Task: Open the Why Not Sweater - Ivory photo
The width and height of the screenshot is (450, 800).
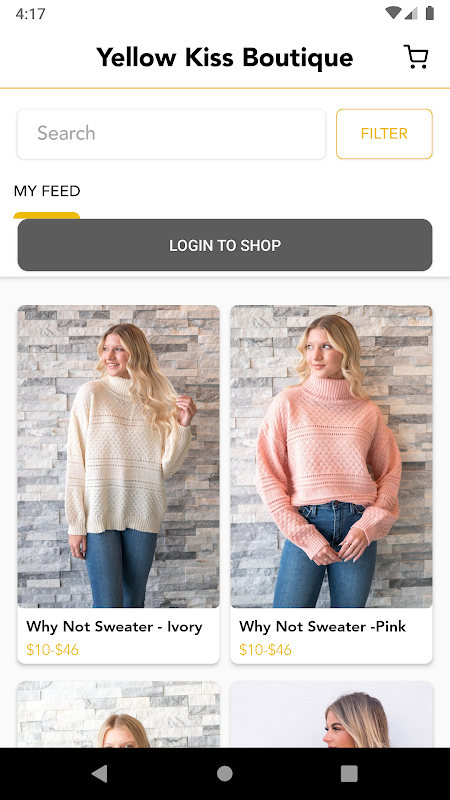Action: pyautogui.click(x=118, y=456)
